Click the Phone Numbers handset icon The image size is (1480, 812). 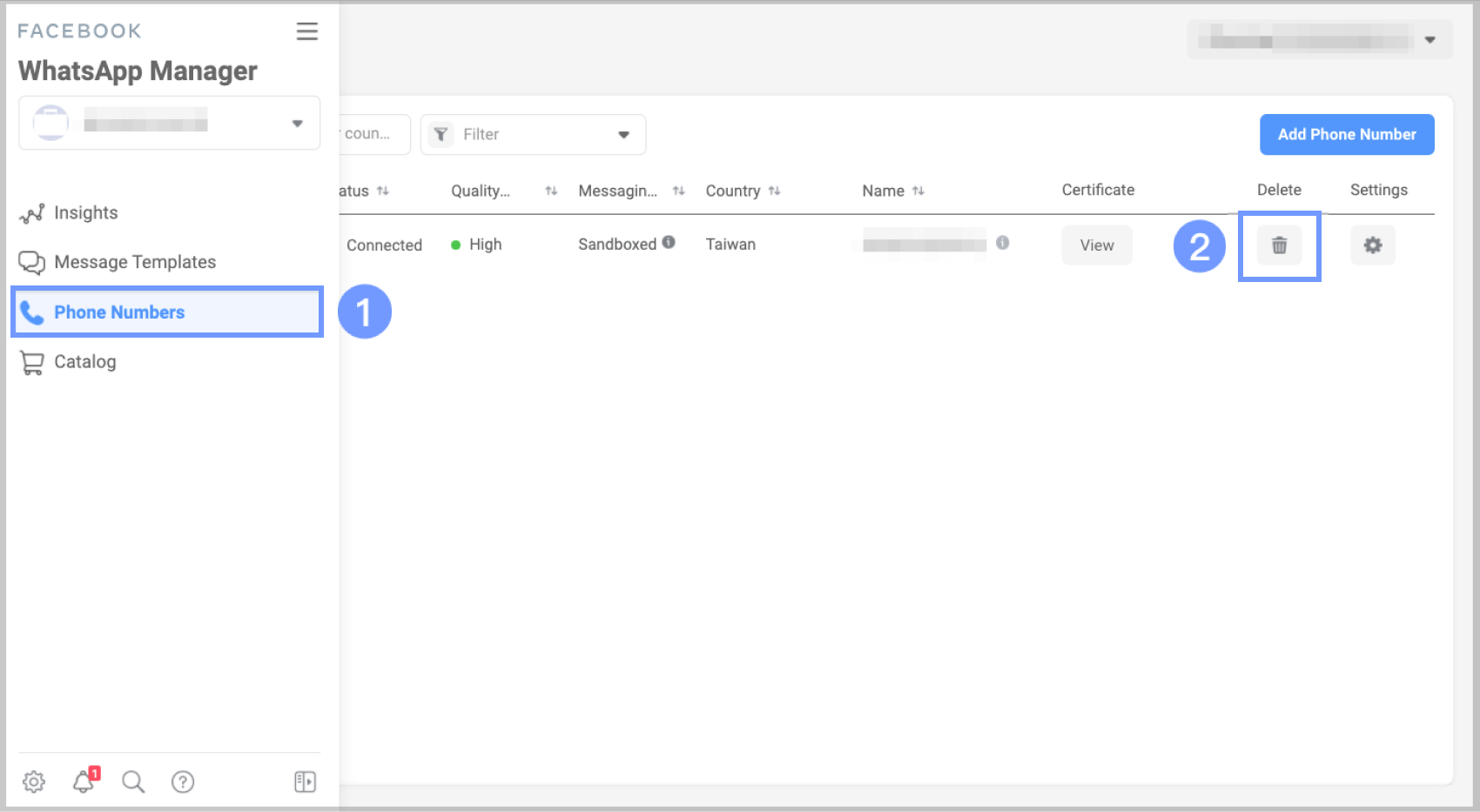(x=32, y=312)
